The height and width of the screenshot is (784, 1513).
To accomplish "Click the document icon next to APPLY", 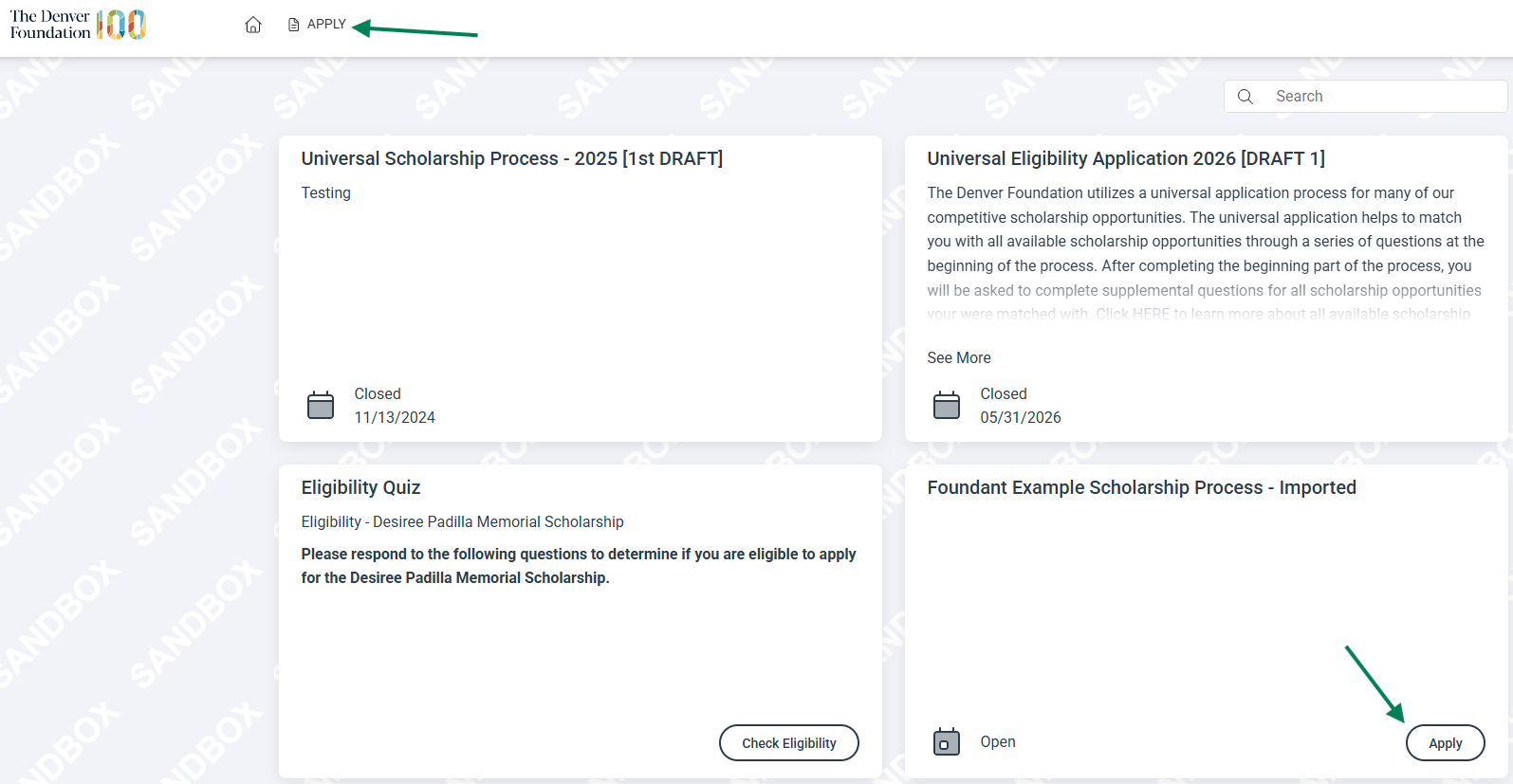I will [x=294, y=25].
